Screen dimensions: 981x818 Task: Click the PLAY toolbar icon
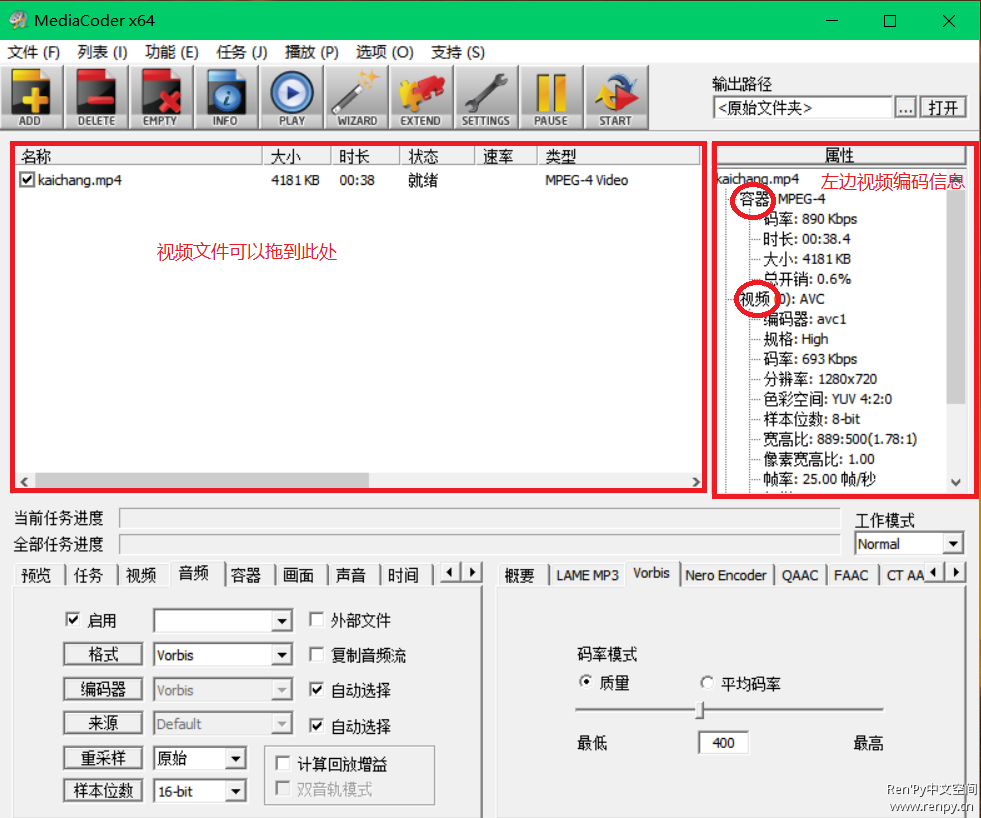pyautogui.click(x=292, y=98)
